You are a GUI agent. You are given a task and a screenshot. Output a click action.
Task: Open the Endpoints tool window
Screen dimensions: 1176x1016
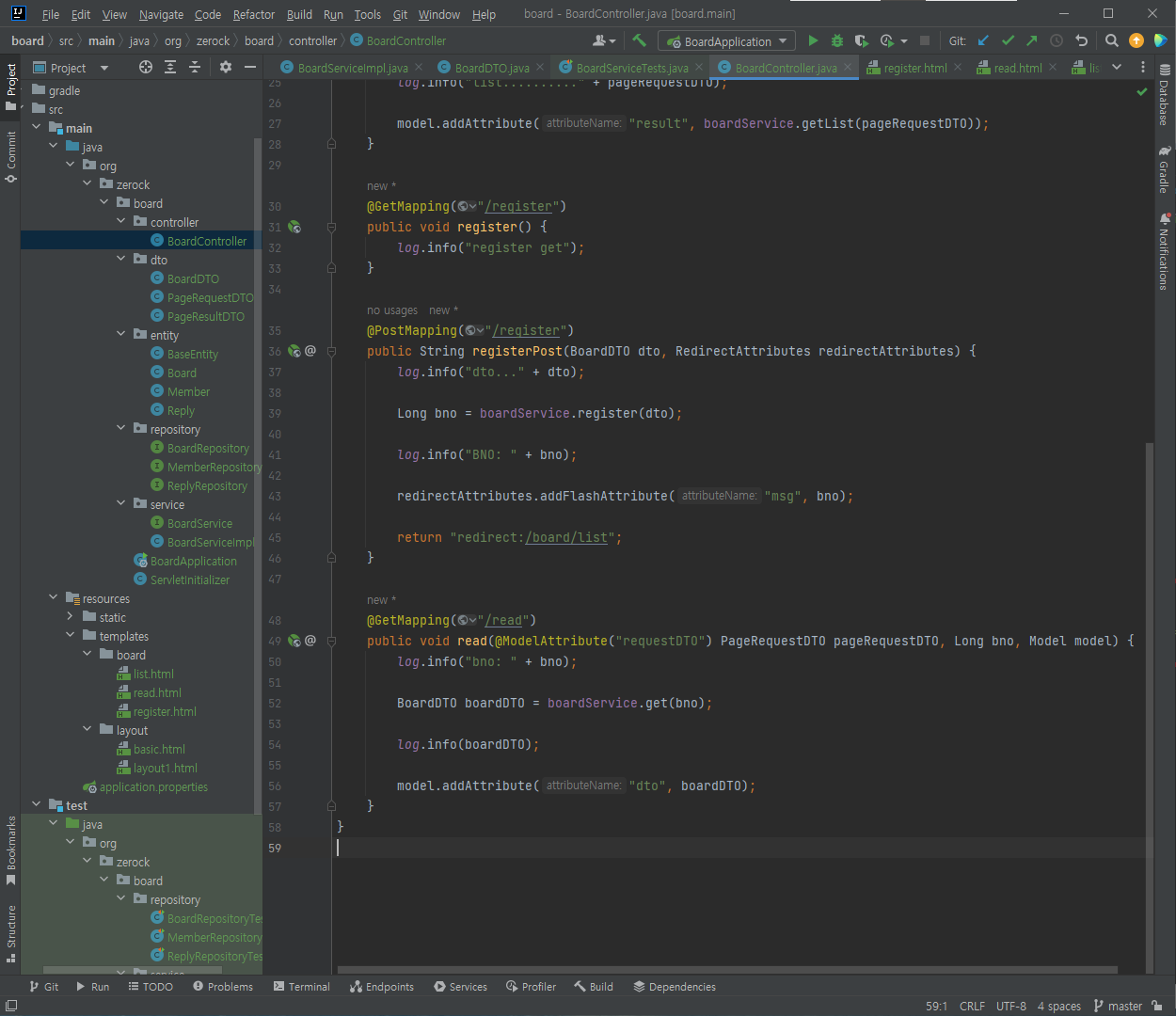click(382, 987)
